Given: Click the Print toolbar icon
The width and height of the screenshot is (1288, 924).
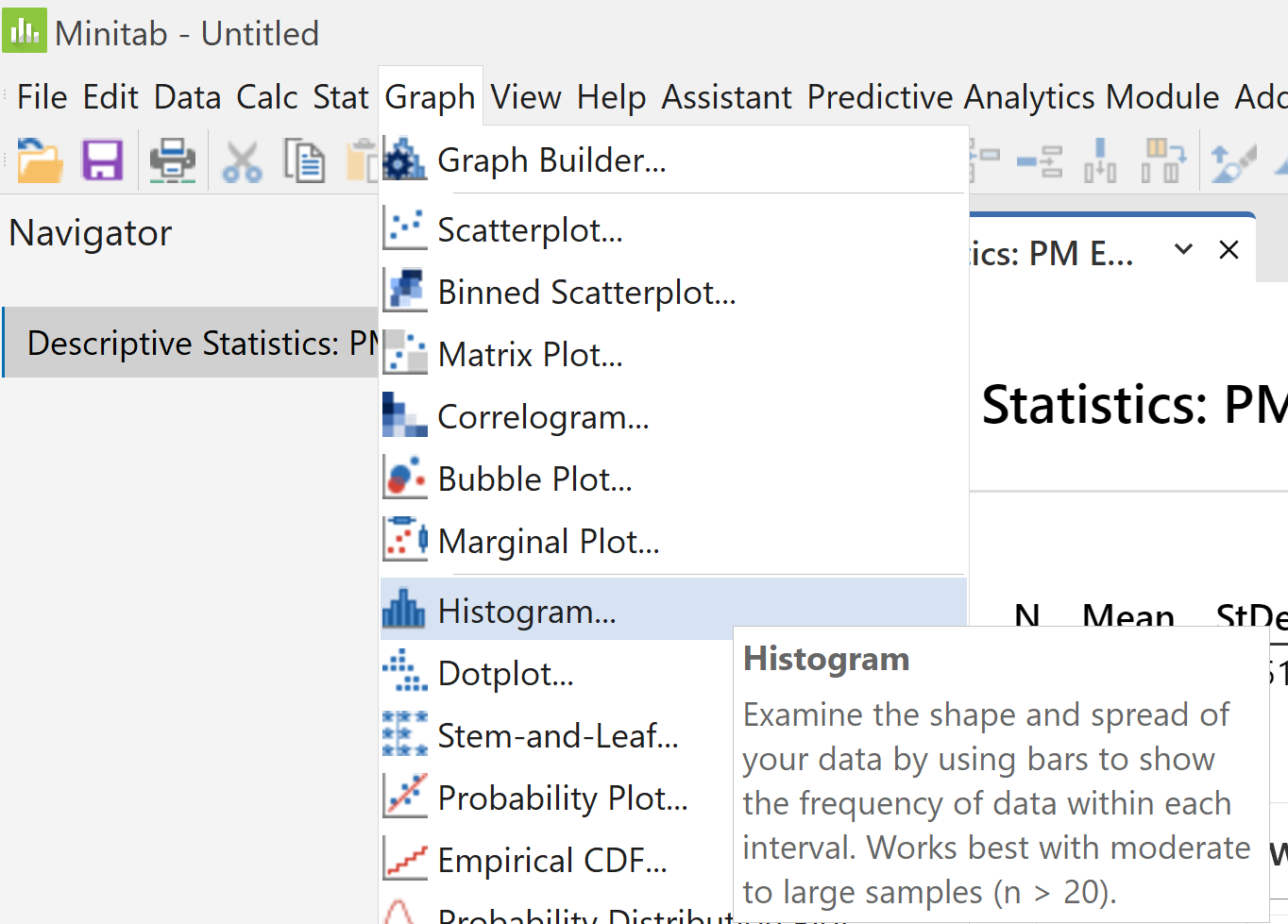Looking at the screenshot, I should [x=173, y=160].
